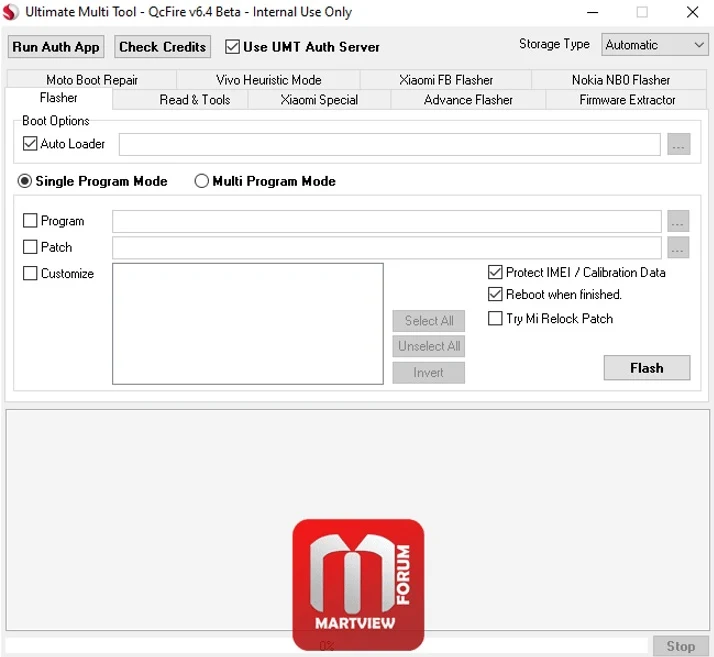This screenshot has width=714, height=657.
Task: Switch to Firmware Extractor tab
Action: 627,100
